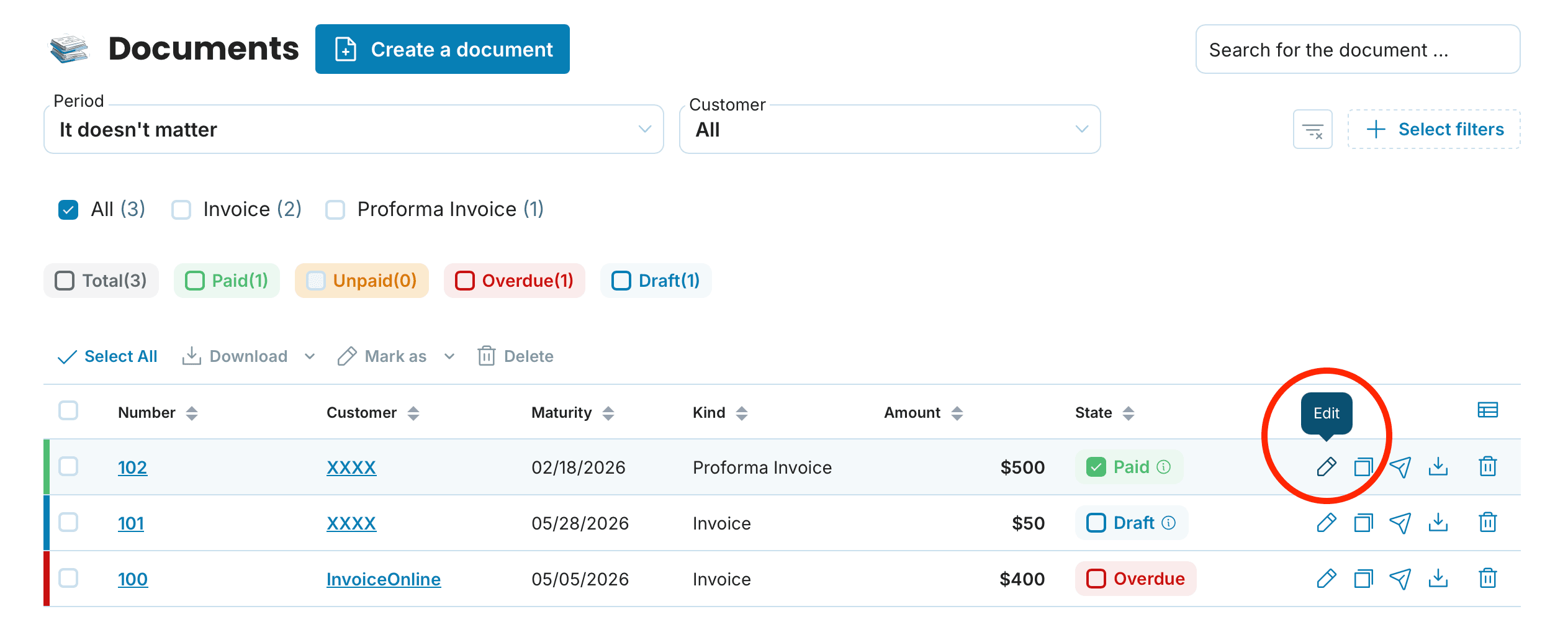The image size is (1568, 627).
Task: Click Select All link
Action: coord(107,356)
